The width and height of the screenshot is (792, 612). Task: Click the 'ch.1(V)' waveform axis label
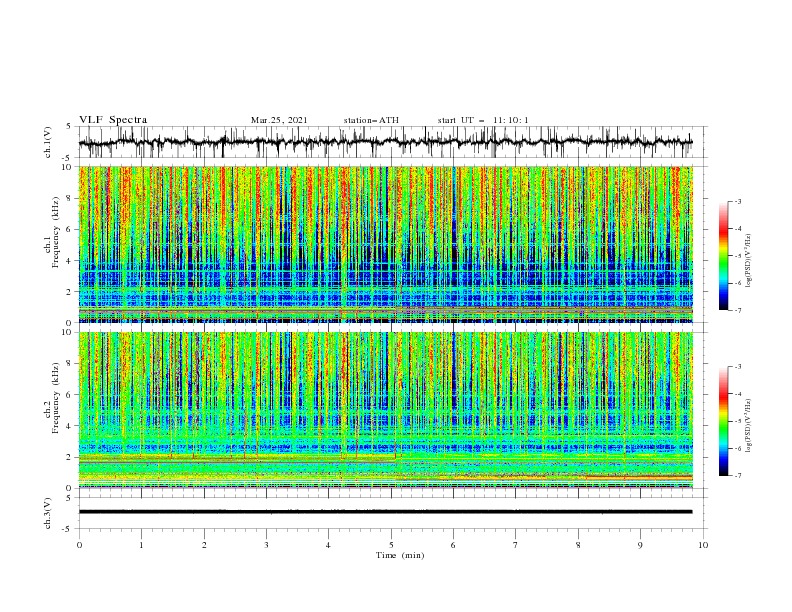click(x=48, y=142)
